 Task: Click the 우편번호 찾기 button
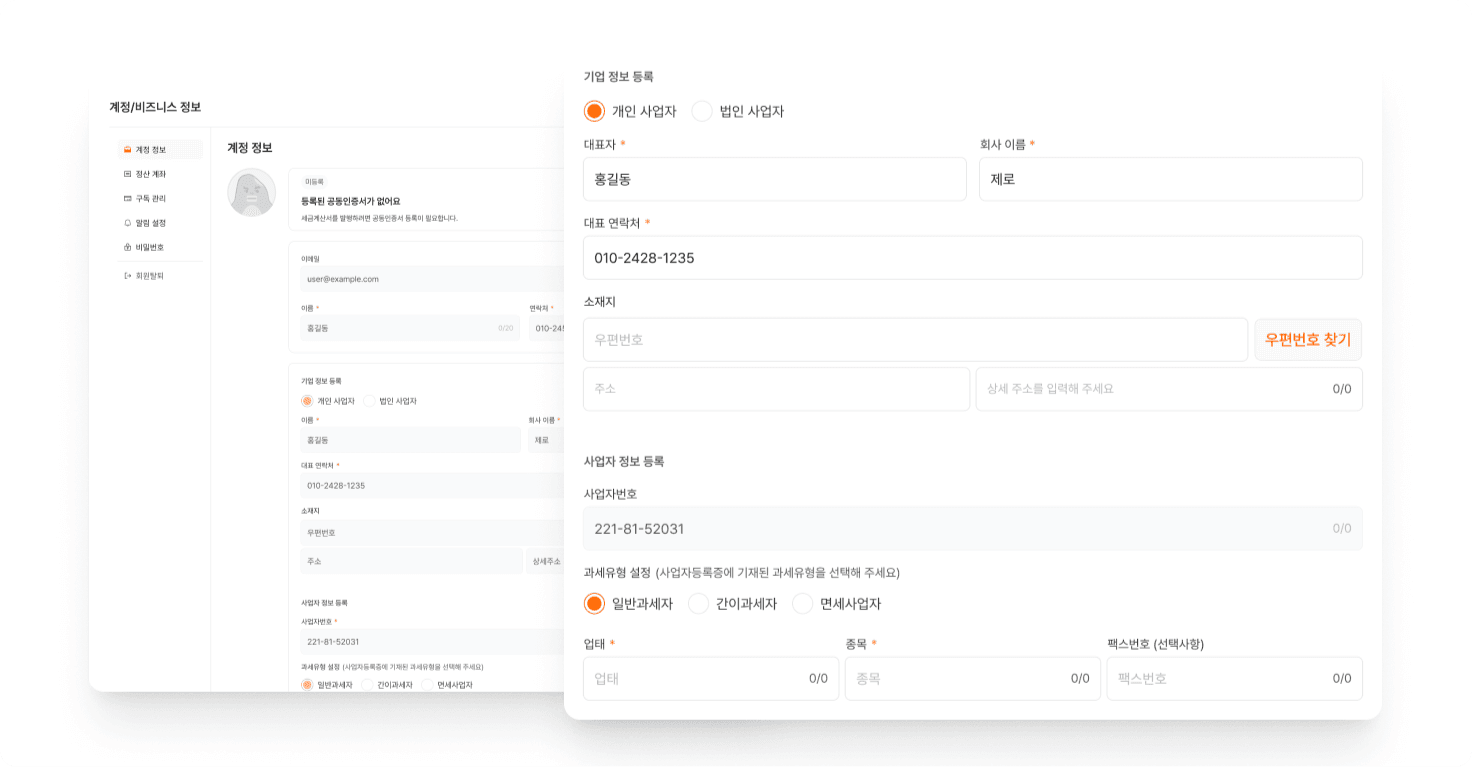coord(1308,340)
